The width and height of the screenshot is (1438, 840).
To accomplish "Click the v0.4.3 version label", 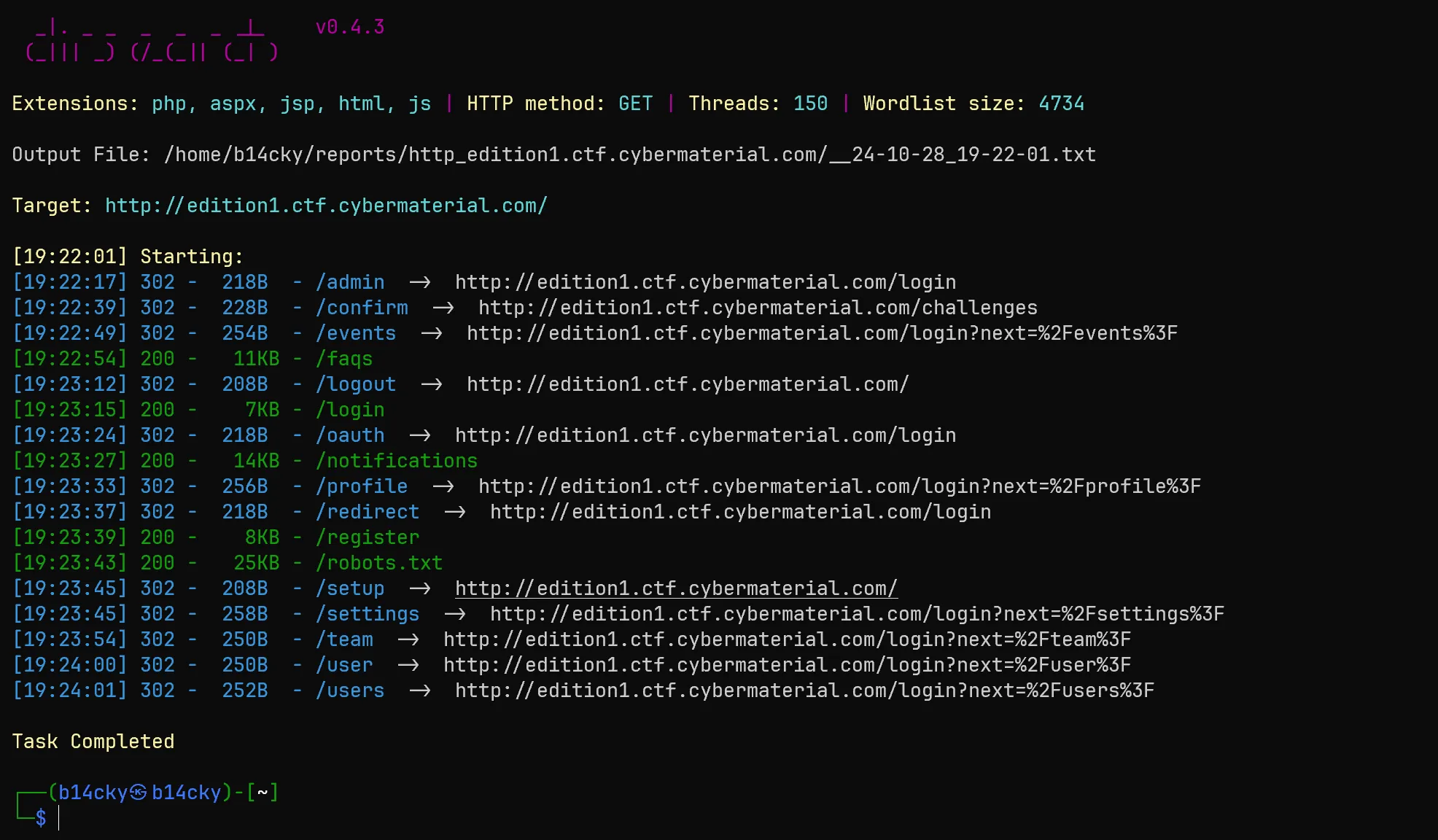I will (349, 27).
